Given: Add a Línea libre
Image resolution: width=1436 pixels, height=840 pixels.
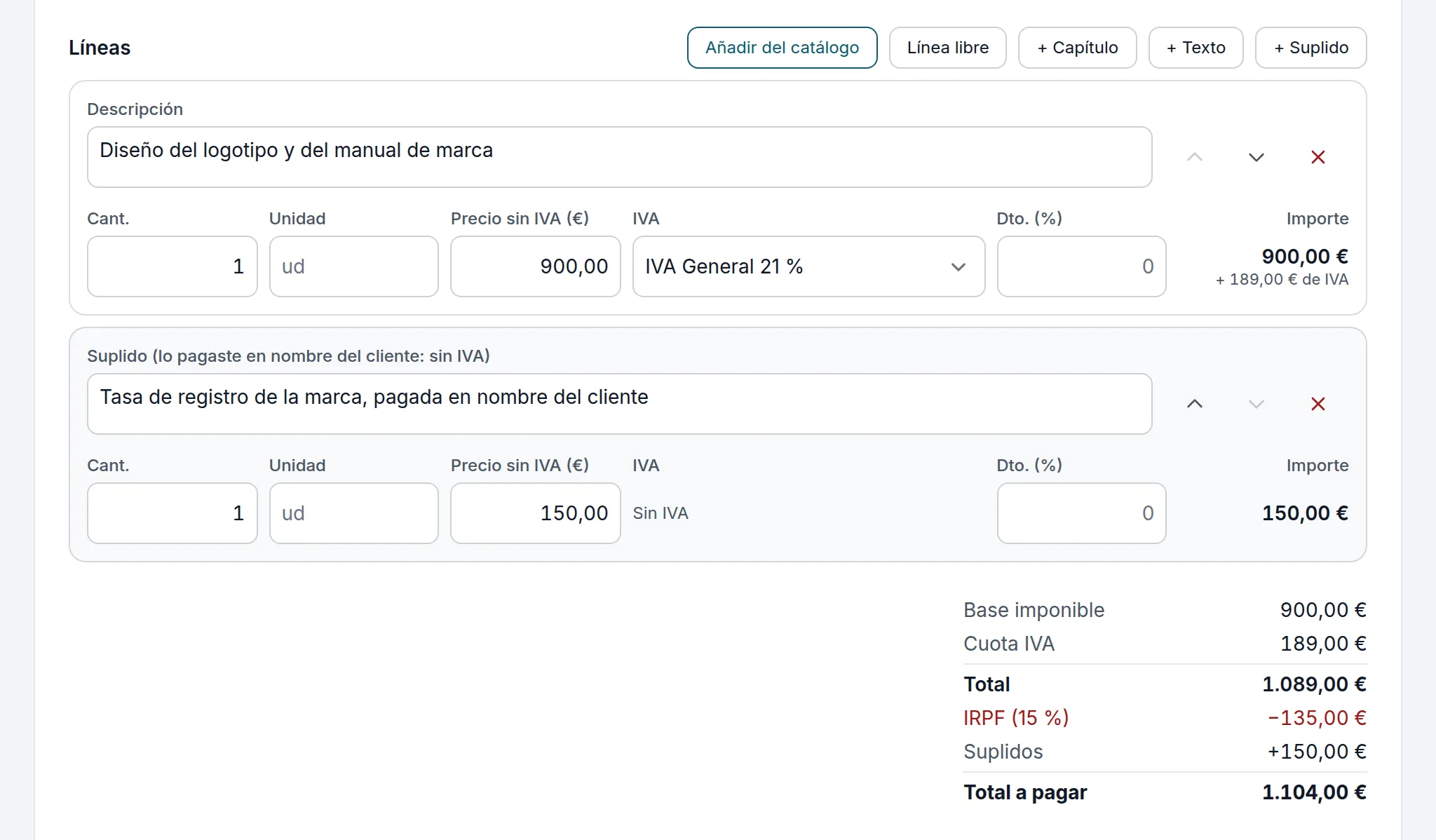Looking at the screenshot, I should (948, 48).
